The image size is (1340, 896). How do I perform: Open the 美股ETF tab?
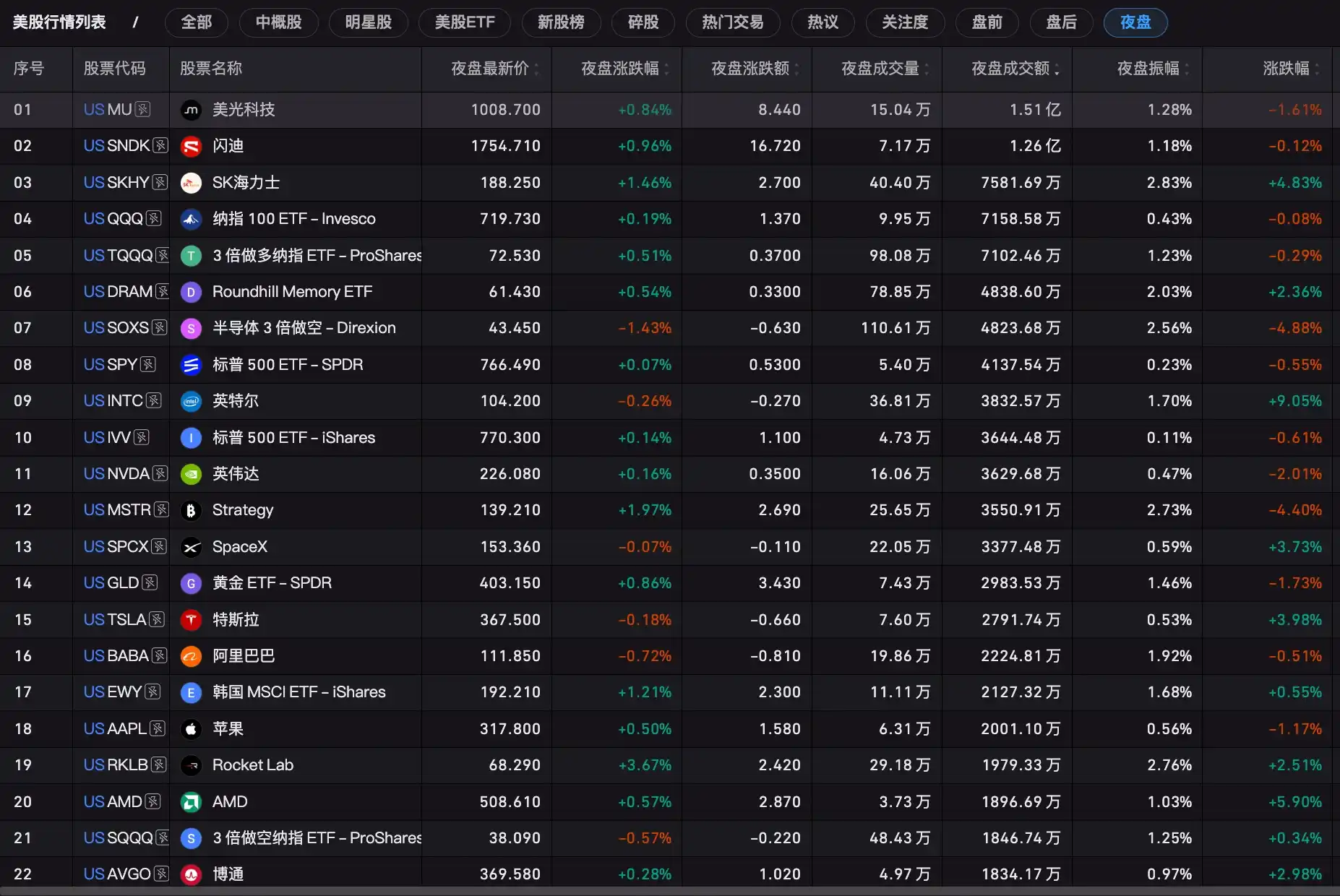[x=465, y=22]
